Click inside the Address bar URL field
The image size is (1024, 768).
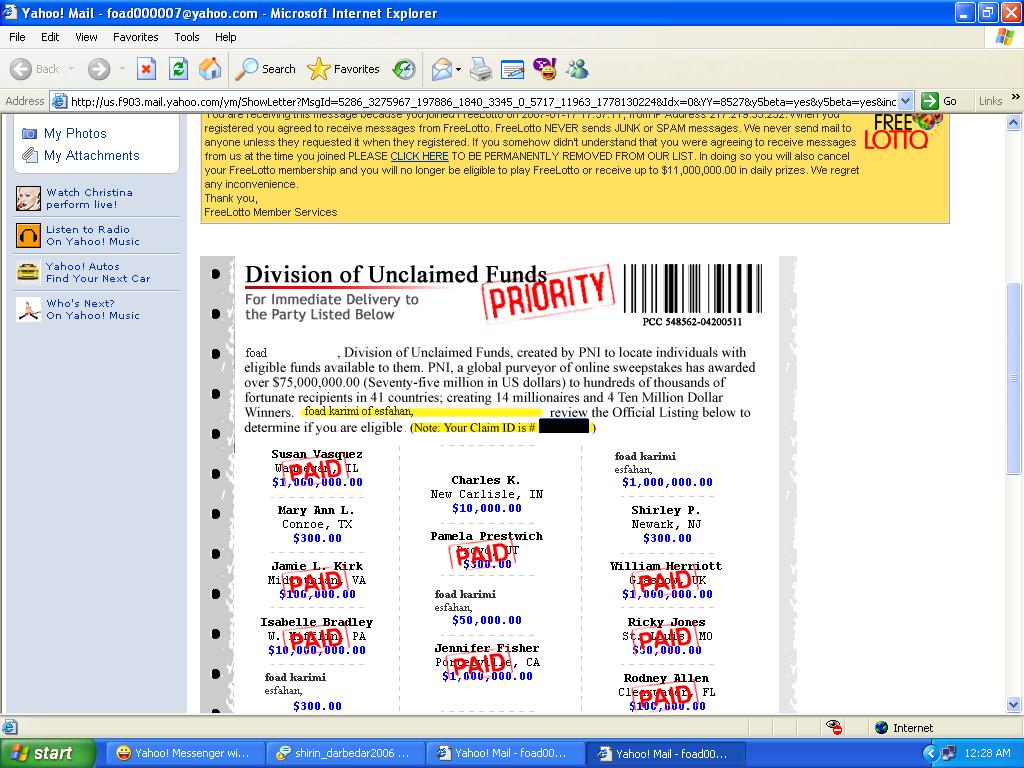482,101
